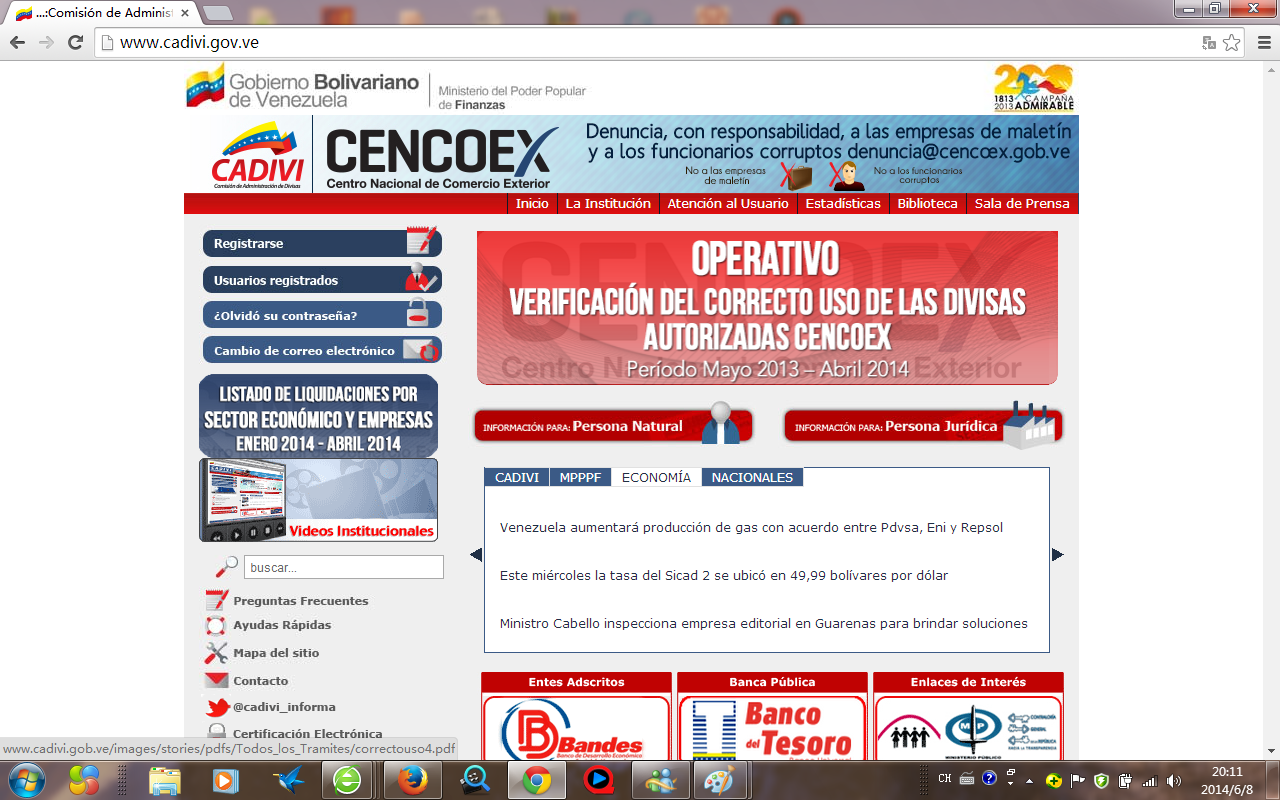Open La Institución menu

click(608, 203)
